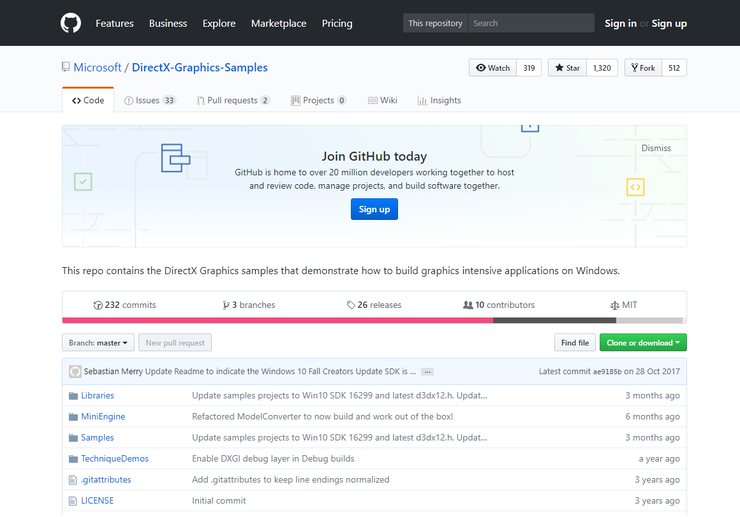
Task: Expand the truncated commit message ellipsis
Action: coord(427,371)
